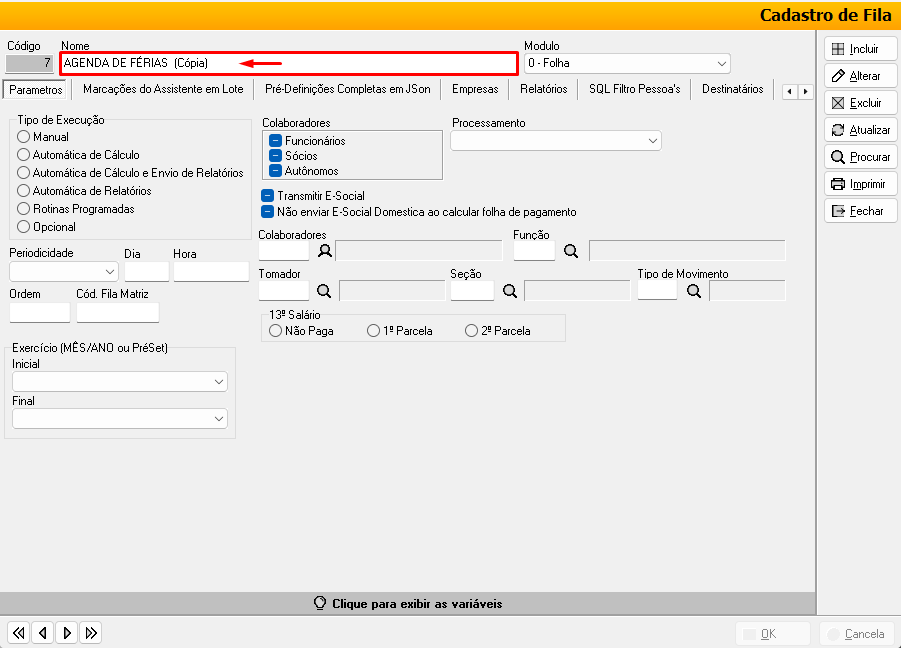This screenshot has height=648, width=901.
Task: Click the Tomador search magnifier icon
Action: coord(324,291)
